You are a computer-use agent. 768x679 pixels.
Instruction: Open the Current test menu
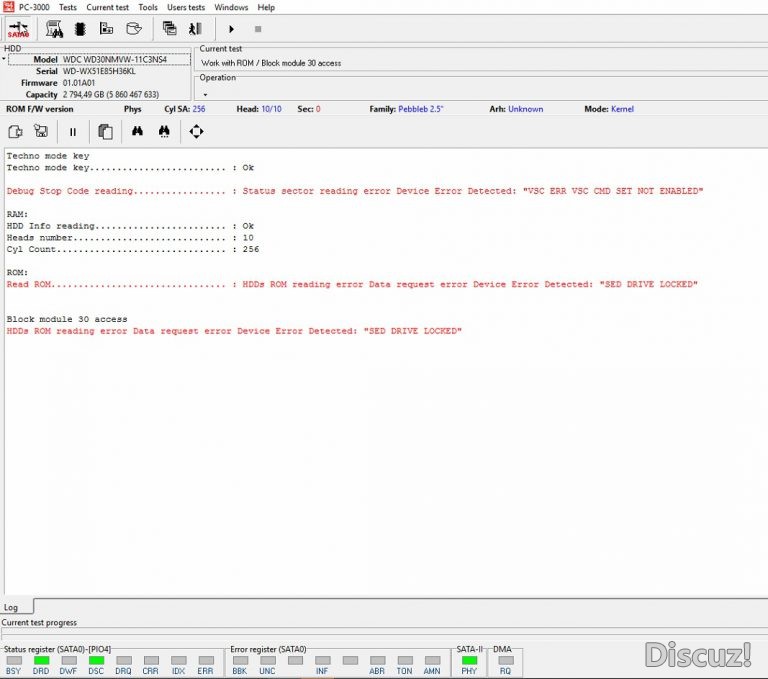point(107,7)
